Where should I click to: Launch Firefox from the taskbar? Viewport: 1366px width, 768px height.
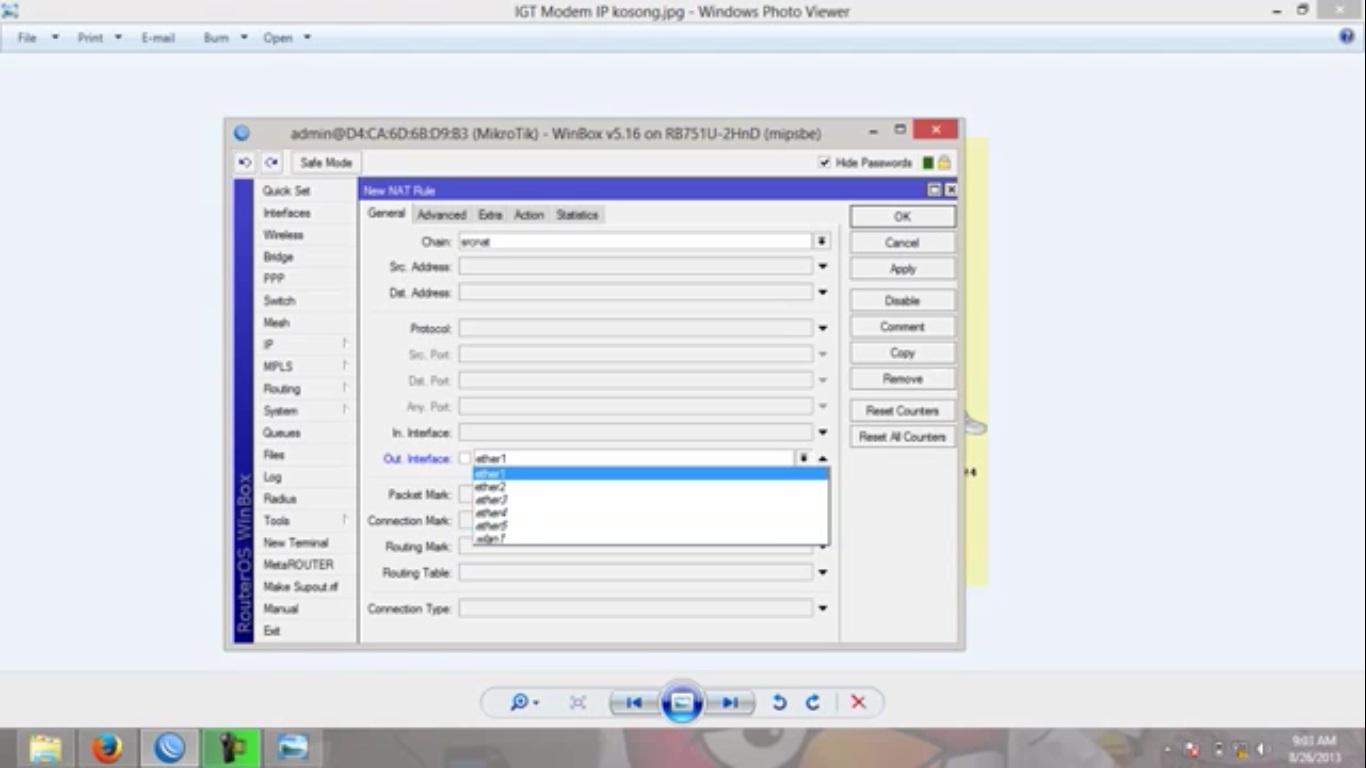106,748
